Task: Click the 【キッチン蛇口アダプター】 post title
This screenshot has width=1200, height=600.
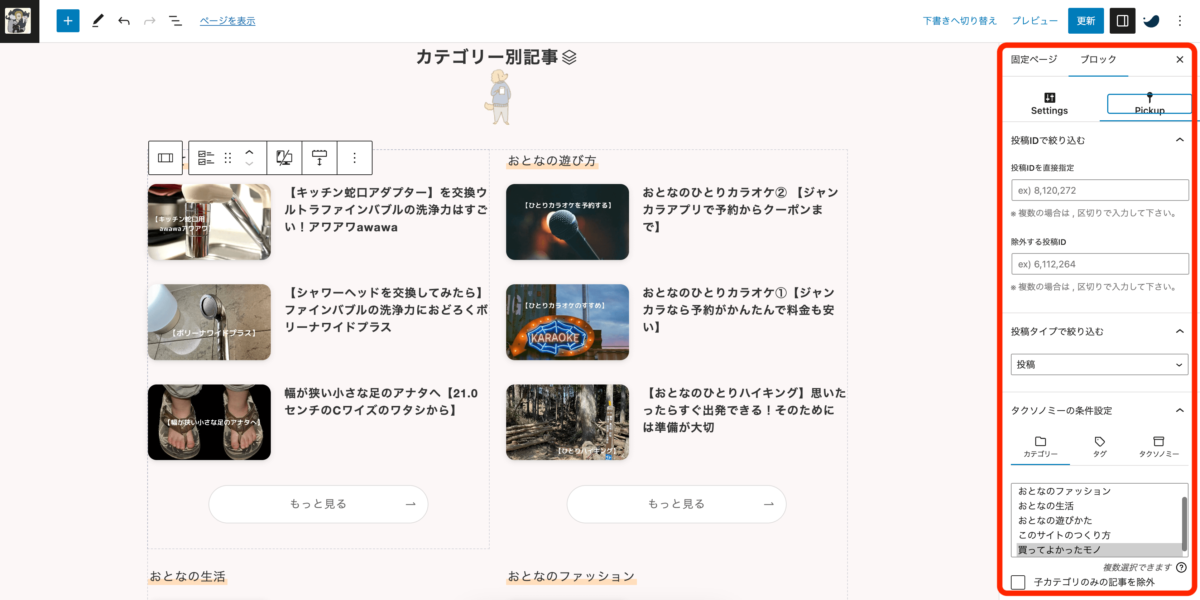Action: (x=386, y=209)
